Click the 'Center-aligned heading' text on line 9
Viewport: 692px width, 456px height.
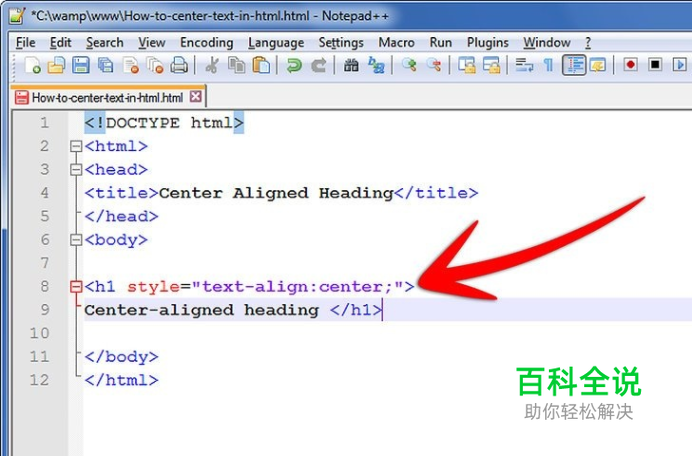click(x=201, y=310)
